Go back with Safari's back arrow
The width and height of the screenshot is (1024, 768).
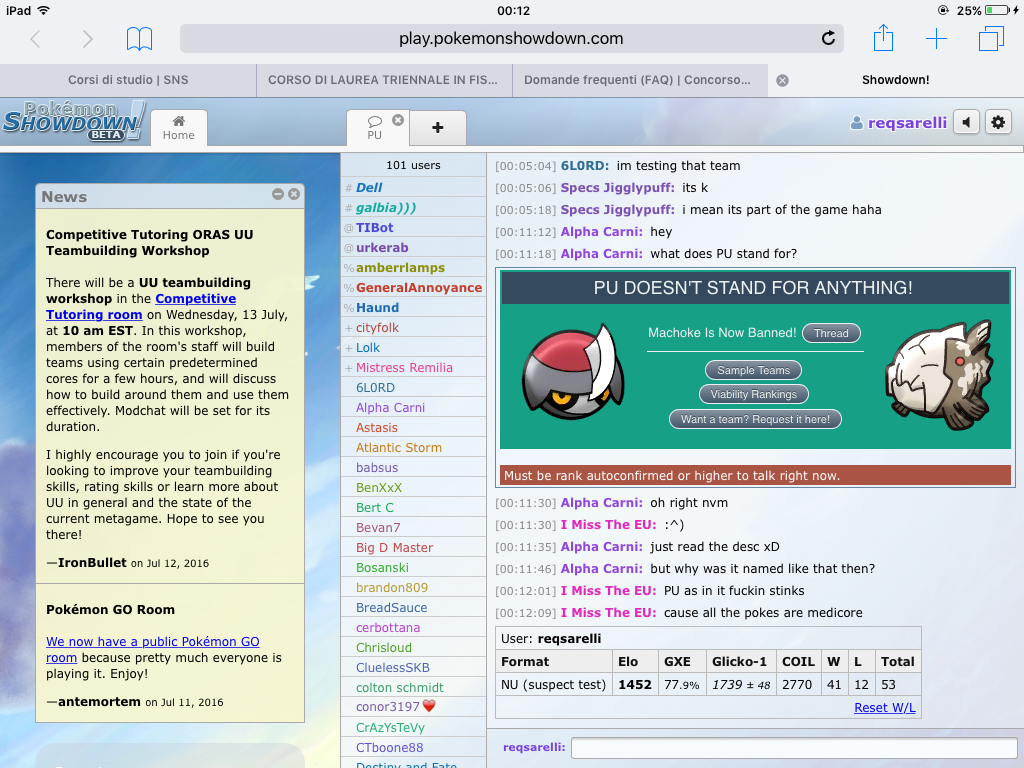click(36, 39)
